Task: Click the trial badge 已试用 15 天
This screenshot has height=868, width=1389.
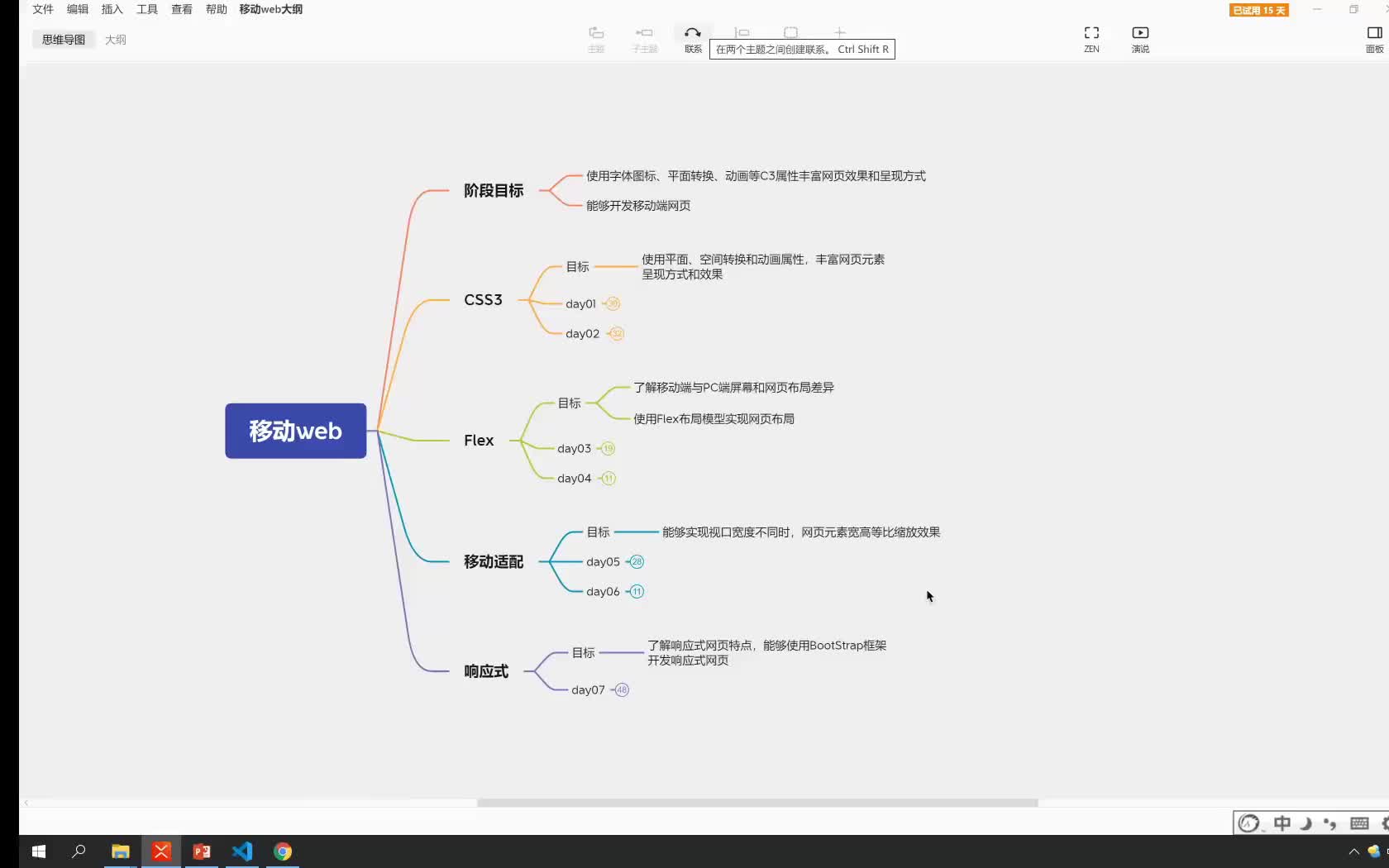Action: click(x=1259, y=10)
